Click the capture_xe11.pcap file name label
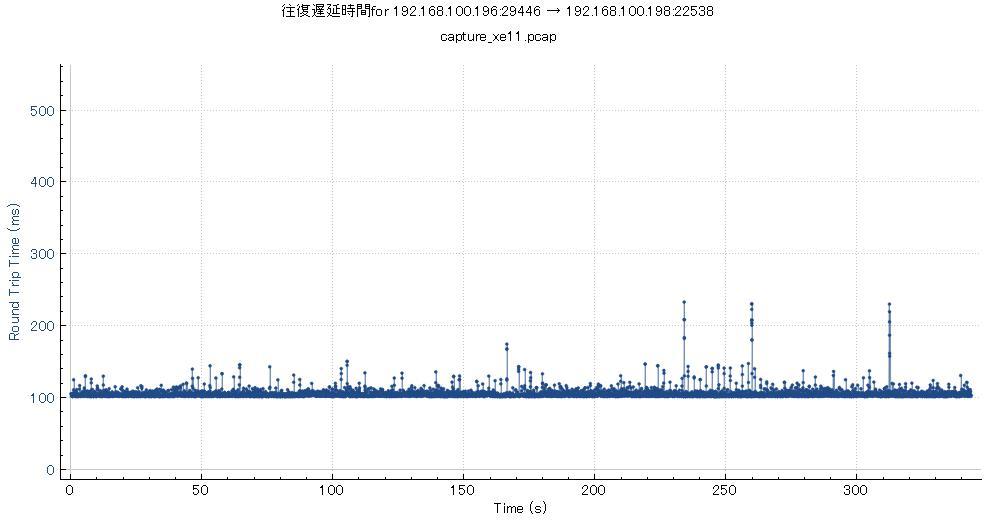The width and height of the screenshot is (996, 522). (x=499, y=37)
